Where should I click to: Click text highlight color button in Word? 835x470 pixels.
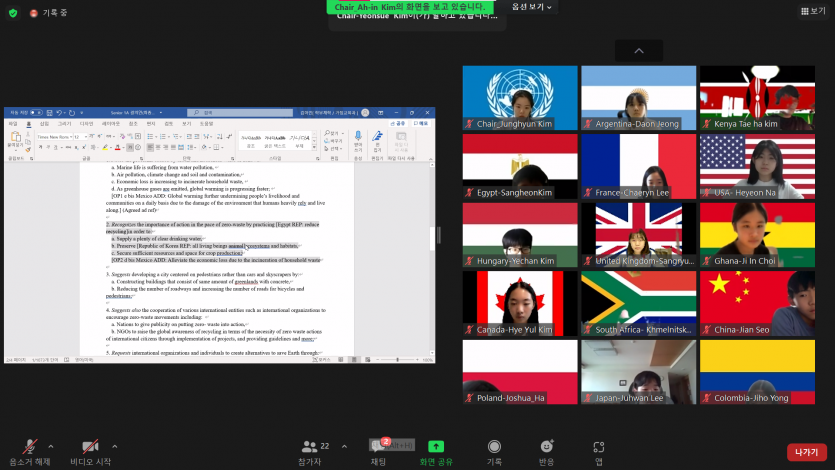click(x=105, y=147)
